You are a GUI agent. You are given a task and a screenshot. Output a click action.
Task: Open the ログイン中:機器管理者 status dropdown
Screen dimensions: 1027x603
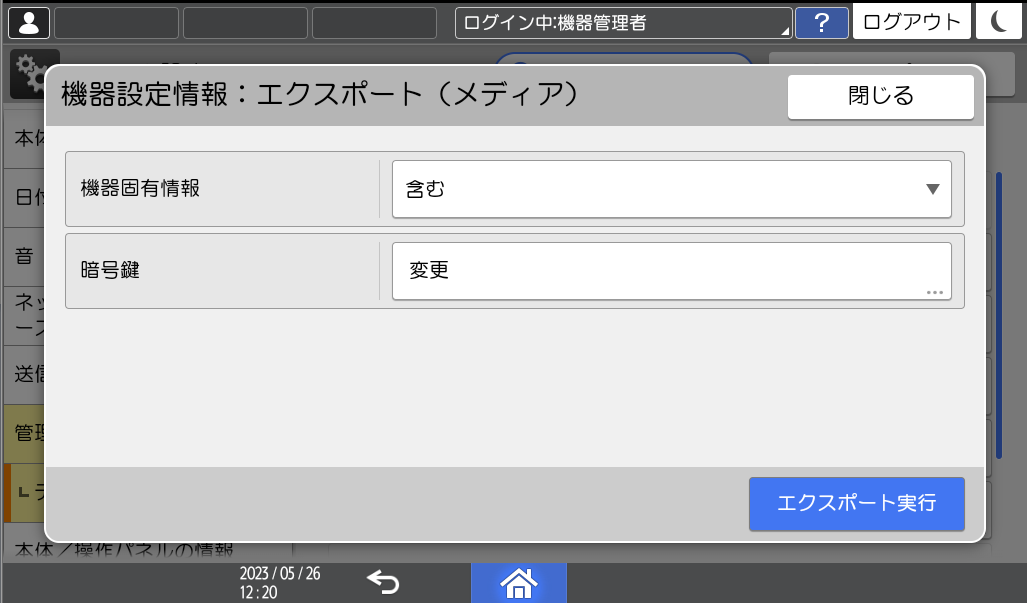pos(622,21)
